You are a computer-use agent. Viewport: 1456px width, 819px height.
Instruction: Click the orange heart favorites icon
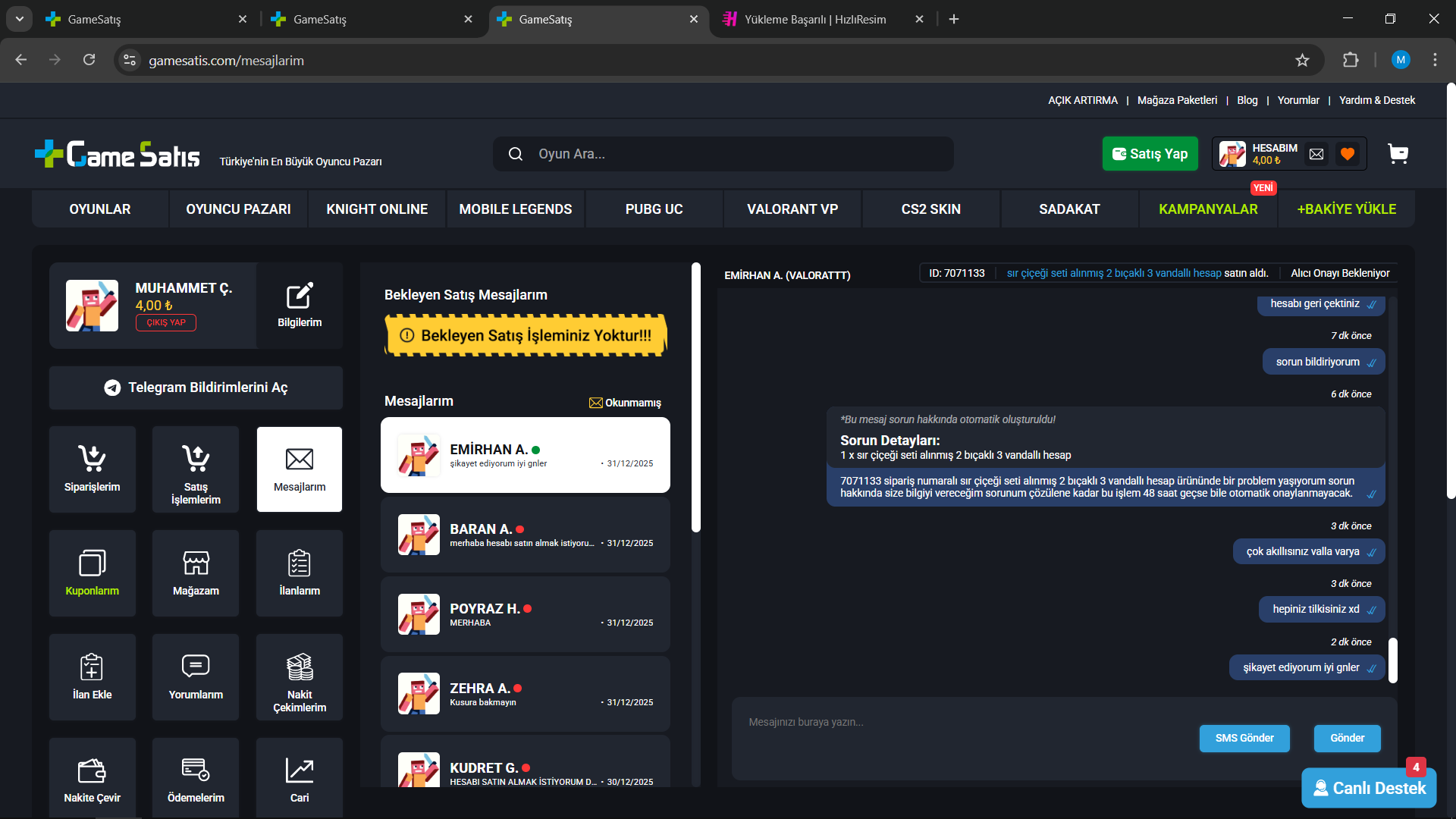click(x=1348, y=154)
